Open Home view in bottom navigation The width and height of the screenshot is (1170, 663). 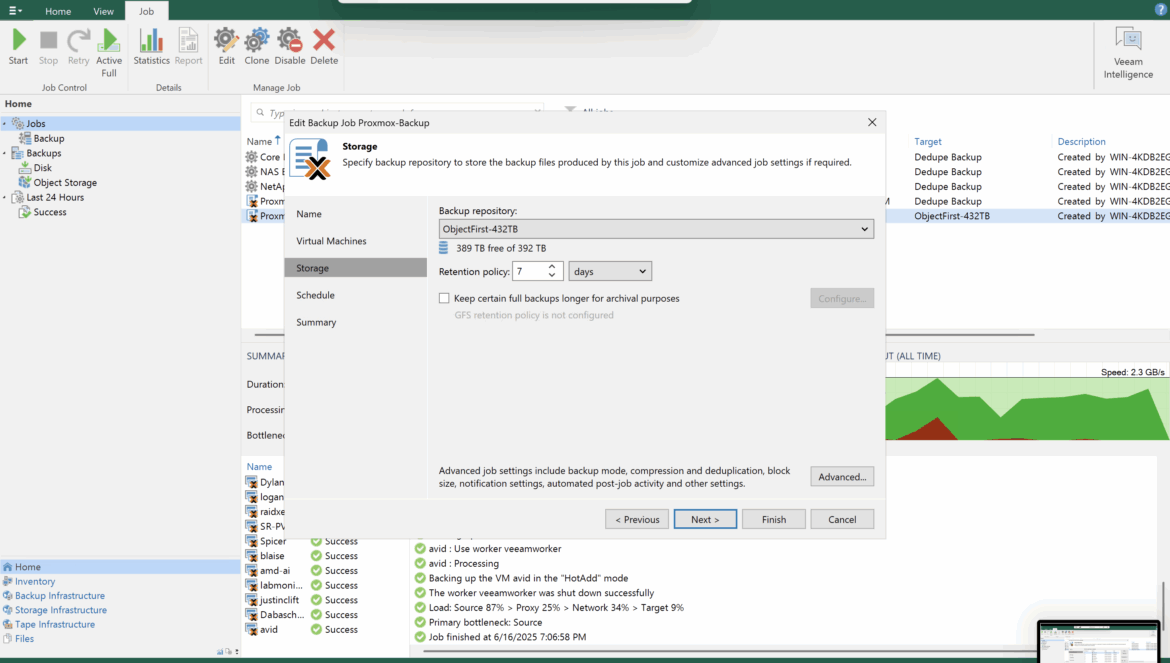pyautogui.click(x=120, y=567)
